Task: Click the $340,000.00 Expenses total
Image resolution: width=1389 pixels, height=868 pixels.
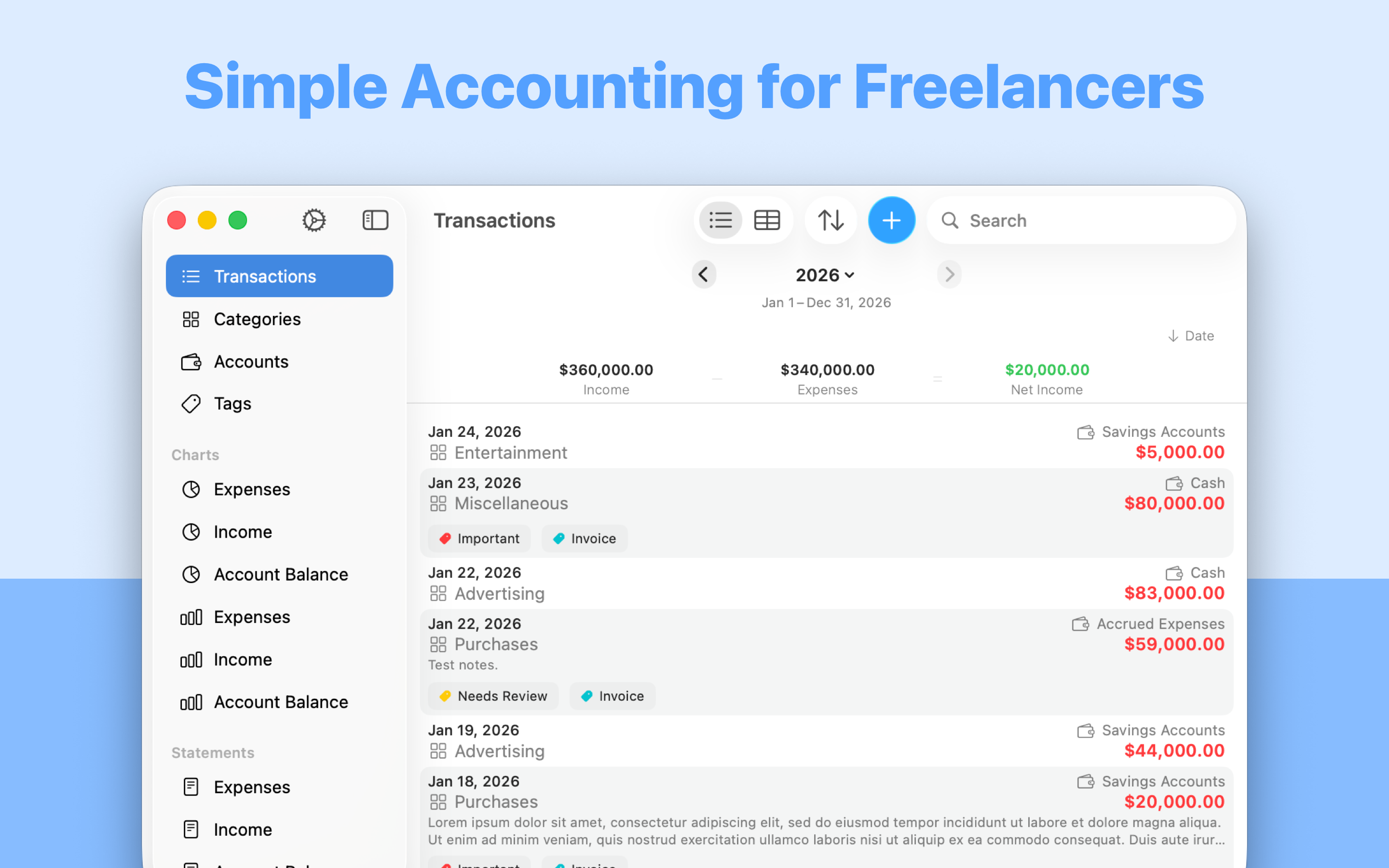Action: click(x=827, y=370)
